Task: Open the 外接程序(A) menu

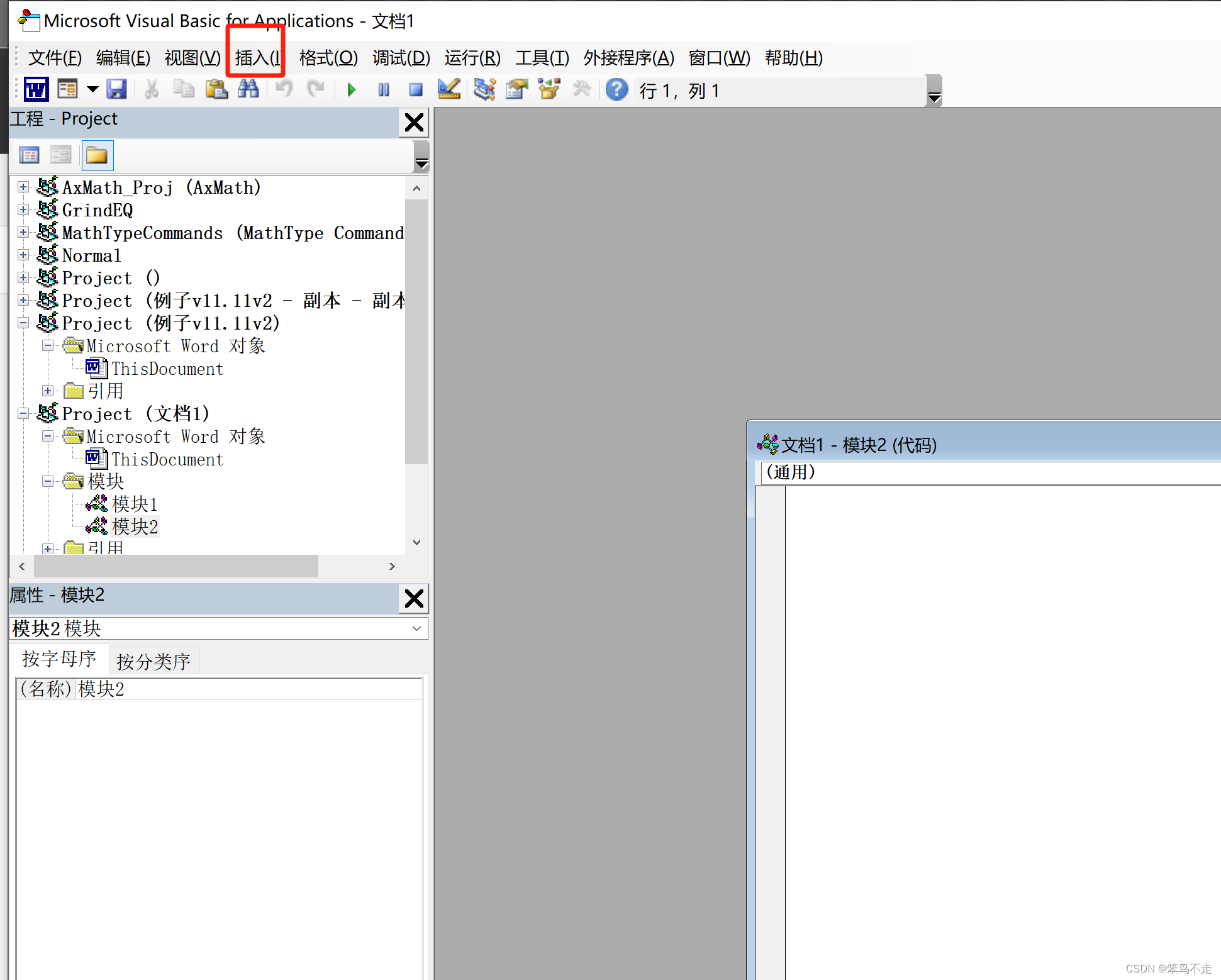Action: point(628,58)
